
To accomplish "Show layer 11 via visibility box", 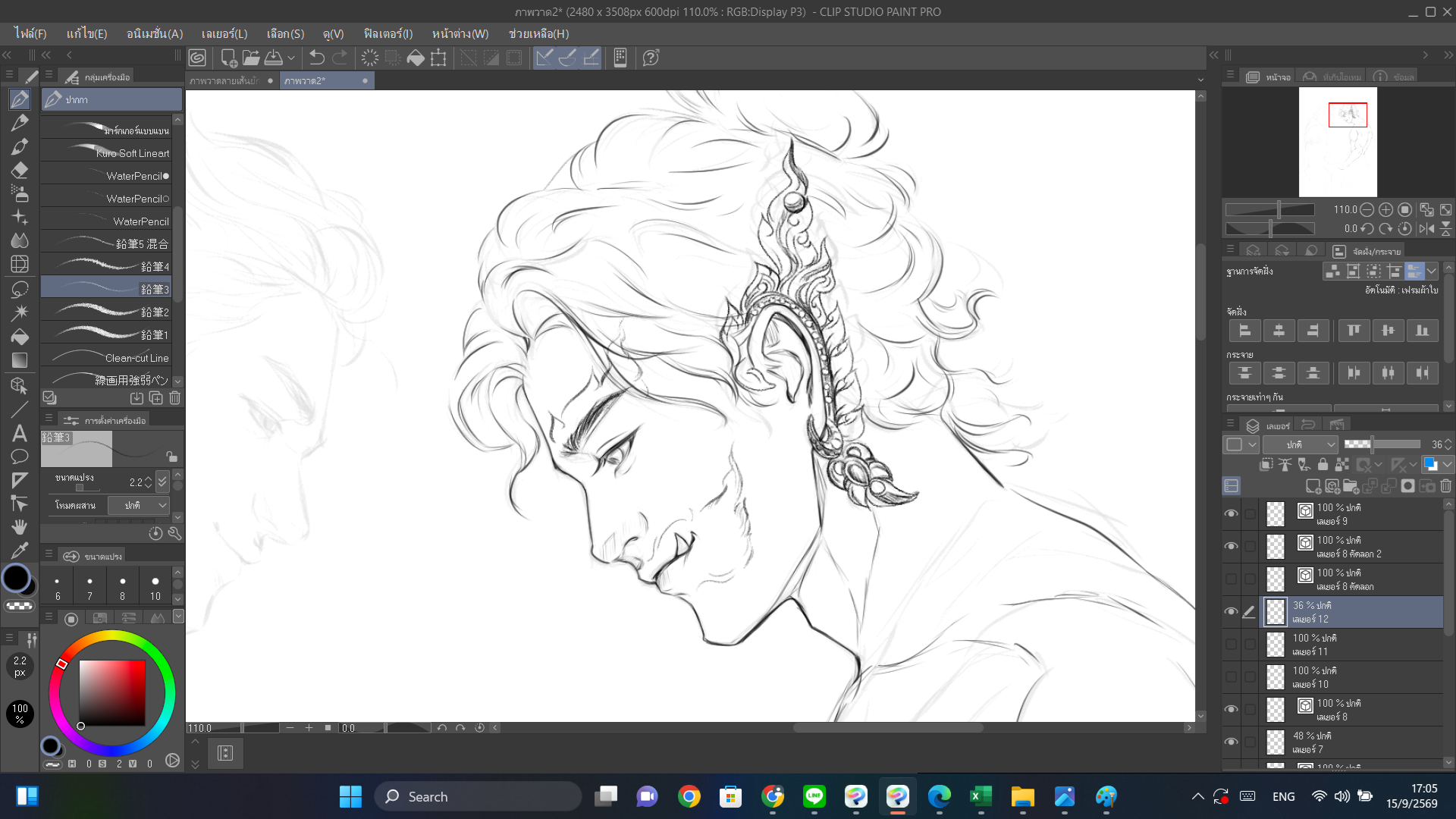I will click(1231, 645).
